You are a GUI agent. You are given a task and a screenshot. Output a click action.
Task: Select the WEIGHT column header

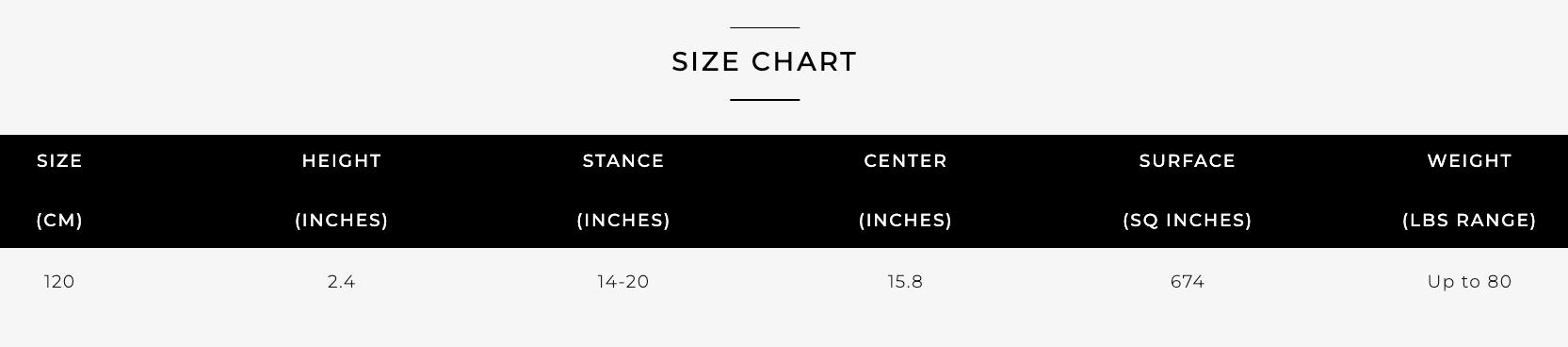[x=1469, y=161]
